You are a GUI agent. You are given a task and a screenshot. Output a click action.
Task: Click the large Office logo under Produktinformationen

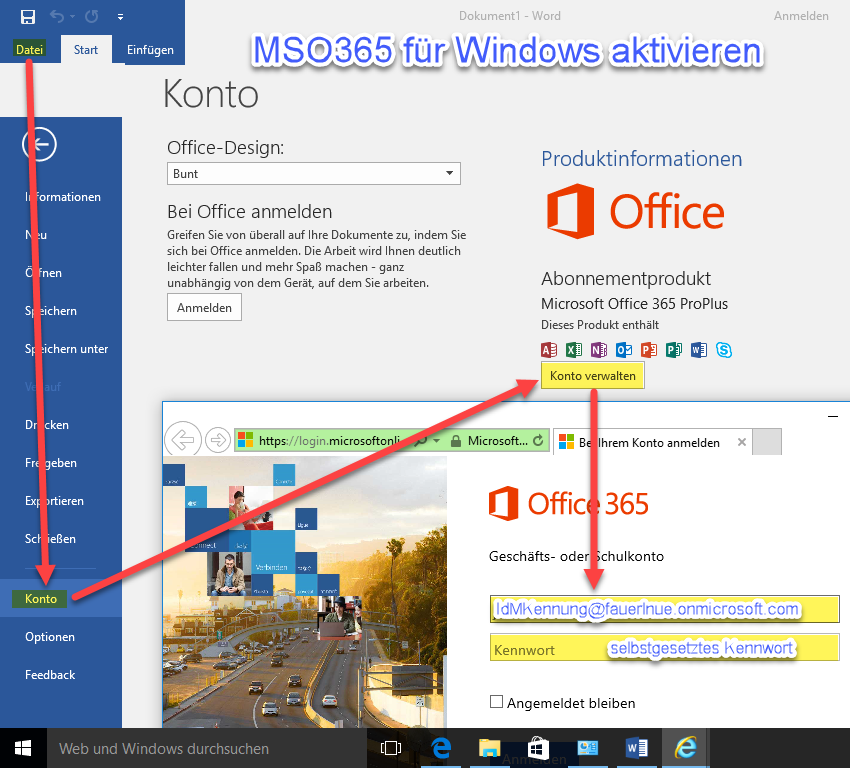tap(635, 211)
